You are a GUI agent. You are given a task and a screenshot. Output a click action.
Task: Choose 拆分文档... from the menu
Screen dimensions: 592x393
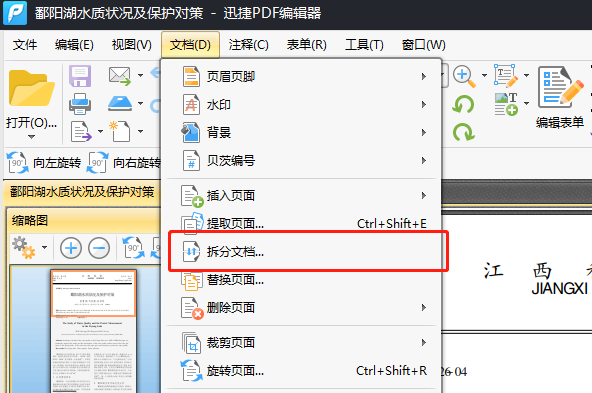[301, 251]
